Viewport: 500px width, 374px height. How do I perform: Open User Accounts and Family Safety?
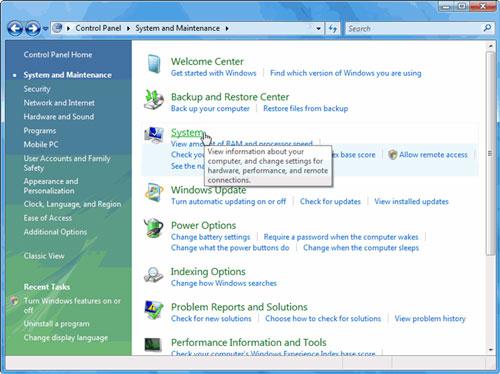[67, 163]
